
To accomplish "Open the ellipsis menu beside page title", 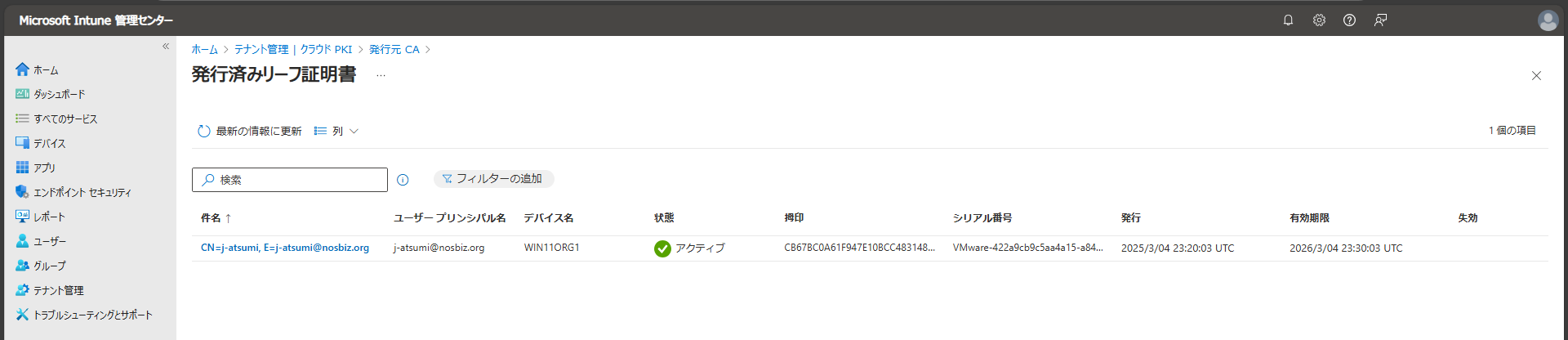I will click(381, 75).
